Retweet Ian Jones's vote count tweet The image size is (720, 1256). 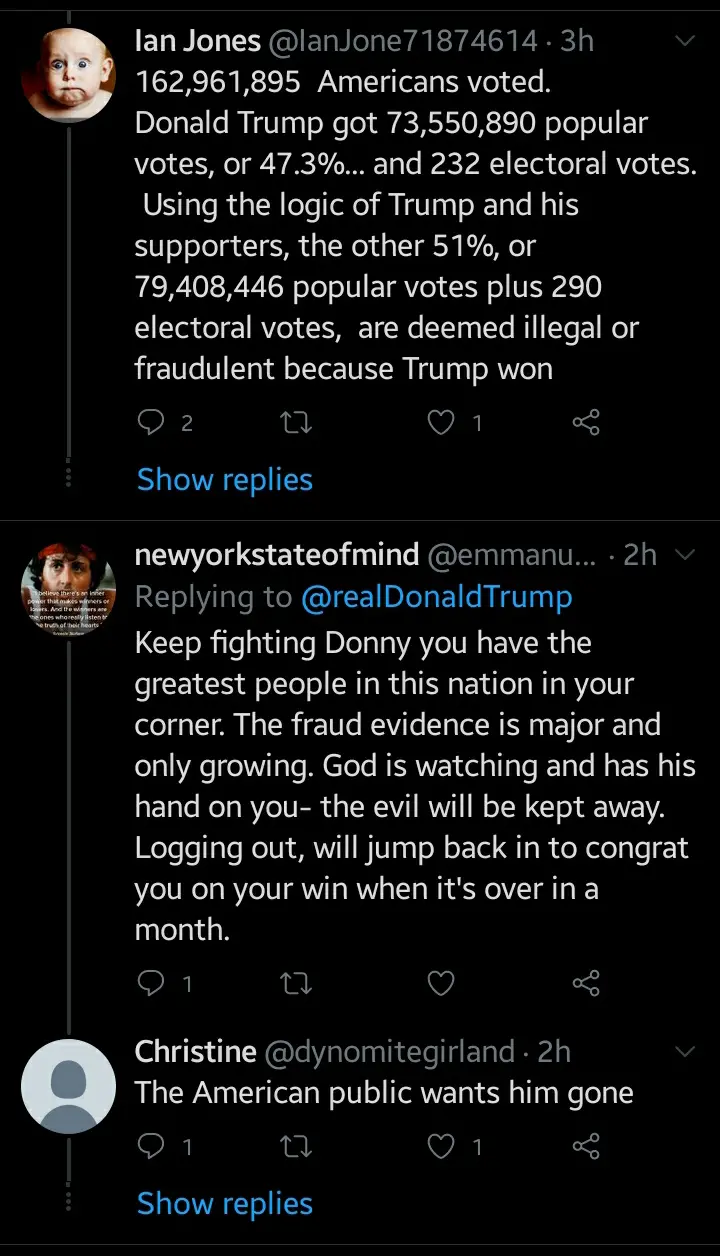(x=297, y=423)
